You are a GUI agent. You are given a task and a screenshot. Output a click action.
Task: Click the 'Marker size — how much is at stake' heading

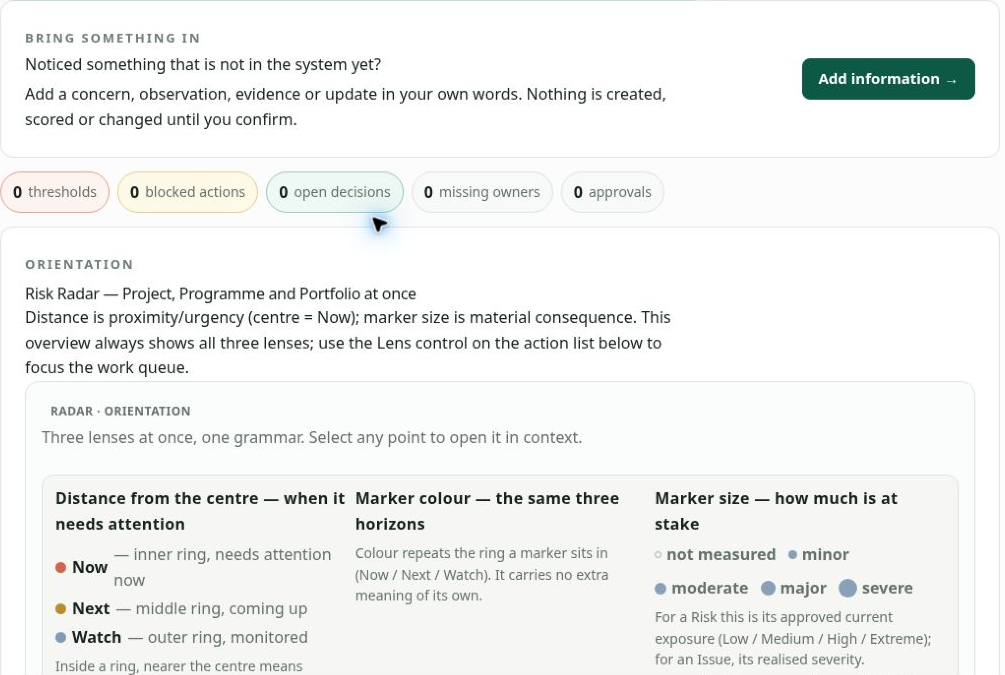776,512
